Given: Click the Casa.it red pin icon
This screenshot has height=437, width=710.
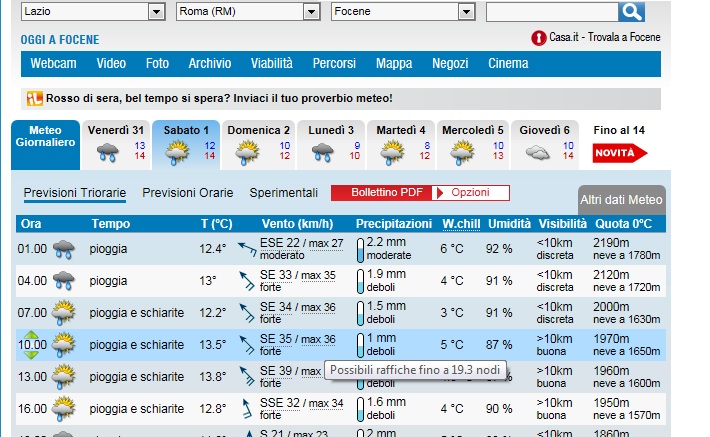Looking at the screenshot, I should click(x=539, y=38).
